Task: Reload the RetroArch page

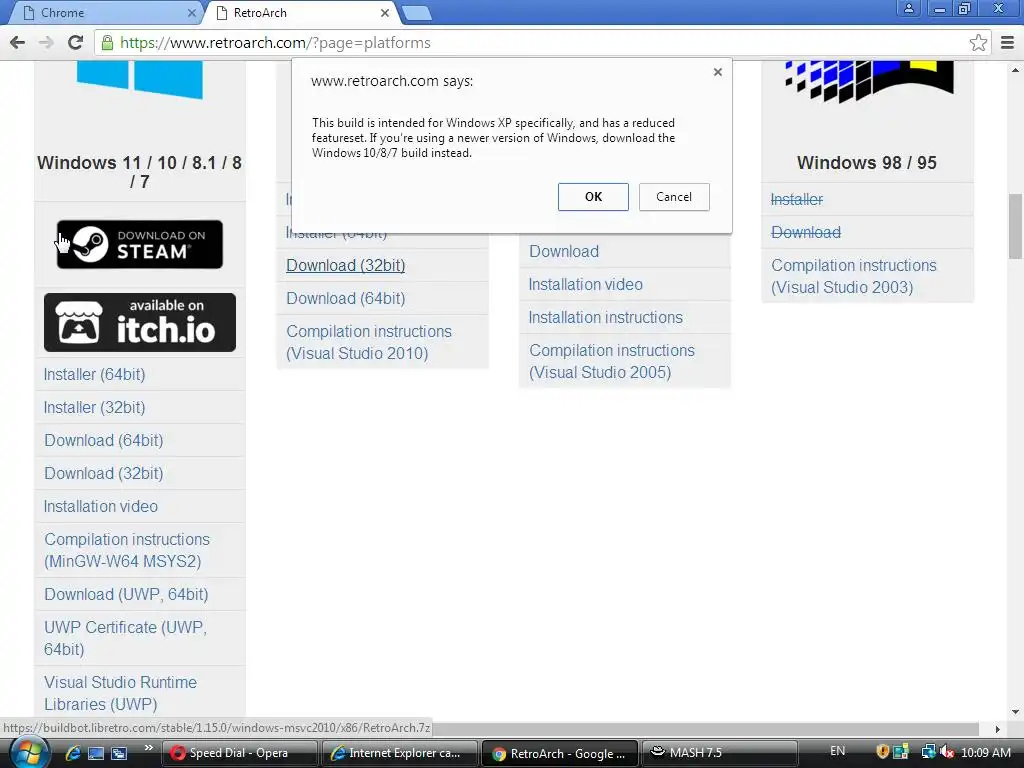Action: pyautogui.click(x=75, y=42)
